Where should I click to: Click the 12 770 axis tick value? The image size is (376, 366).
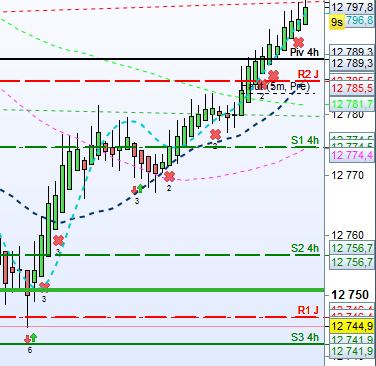347,175
